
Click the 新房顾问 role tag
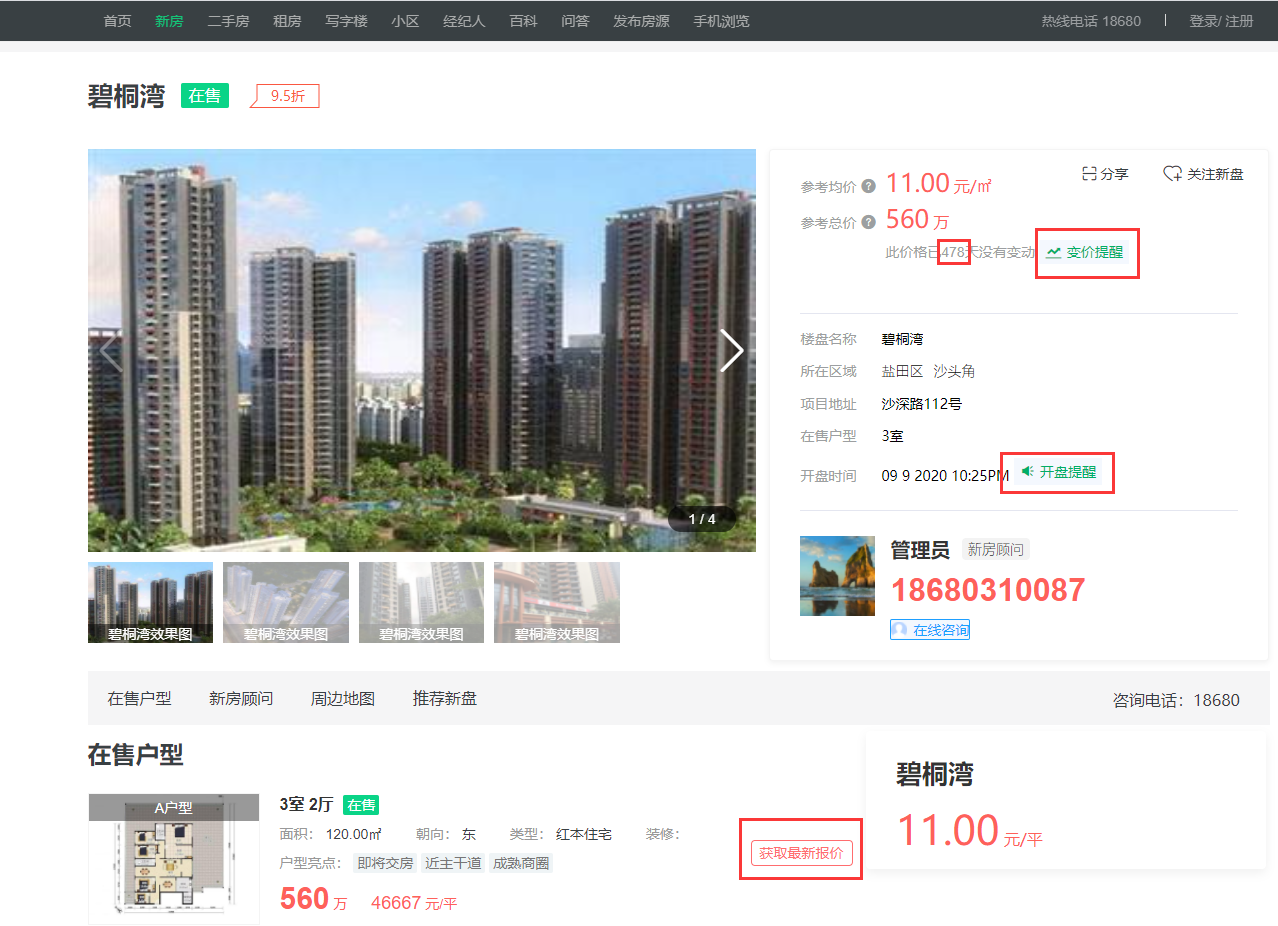click(x=996, y=550)
